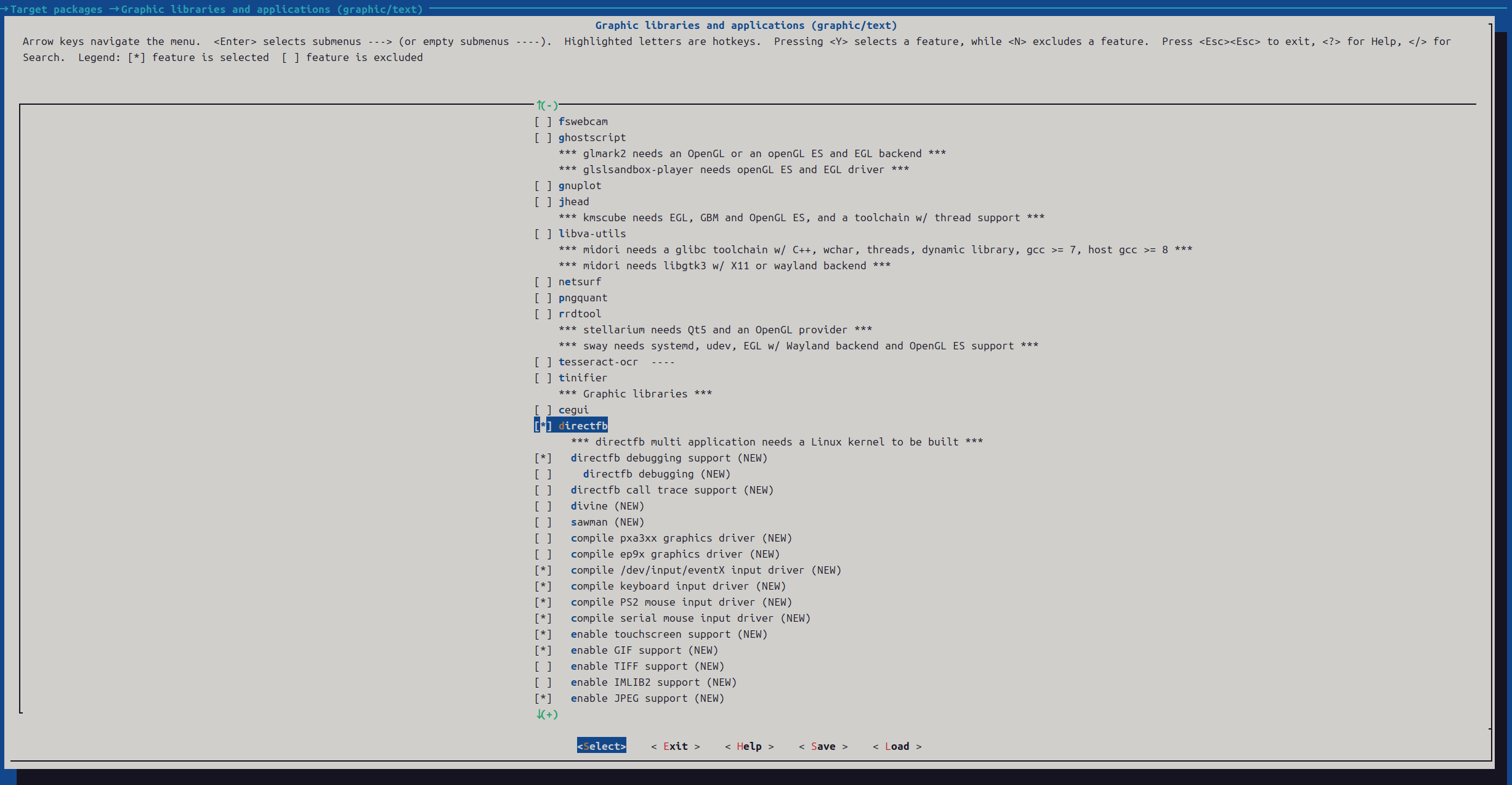Click the Save button
Image resolution: width=1512 pixels, height=785 pixels.
point(823,746)
